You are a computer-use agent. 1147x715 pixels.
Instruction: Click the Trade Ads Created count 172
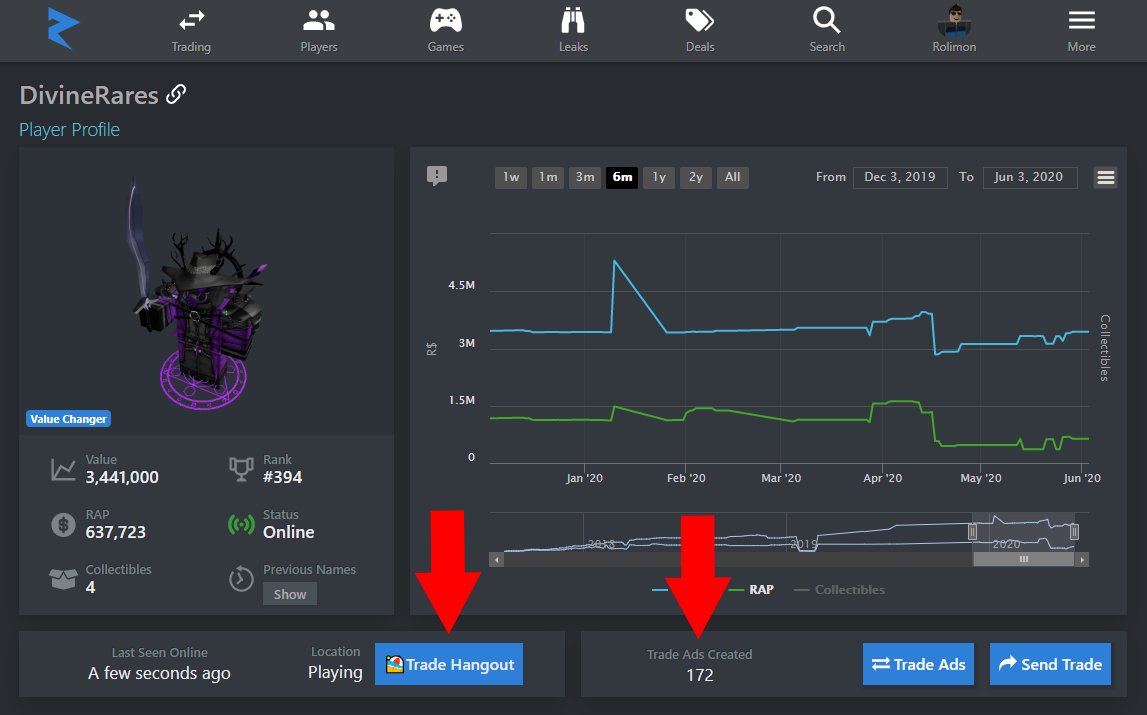point(699,675)
